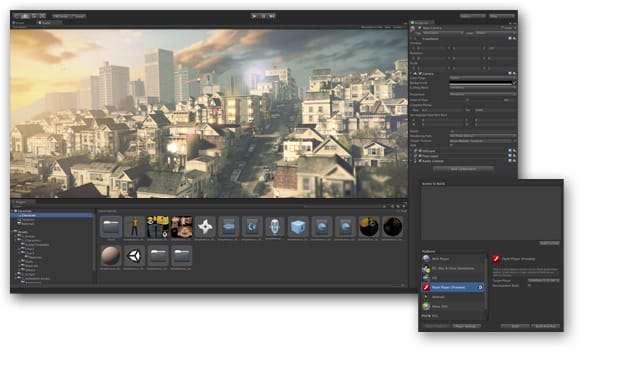Open the GUILayer component's gear icon
The height and width of the screenshot is (373, 620).
click(x=514, y=151)
